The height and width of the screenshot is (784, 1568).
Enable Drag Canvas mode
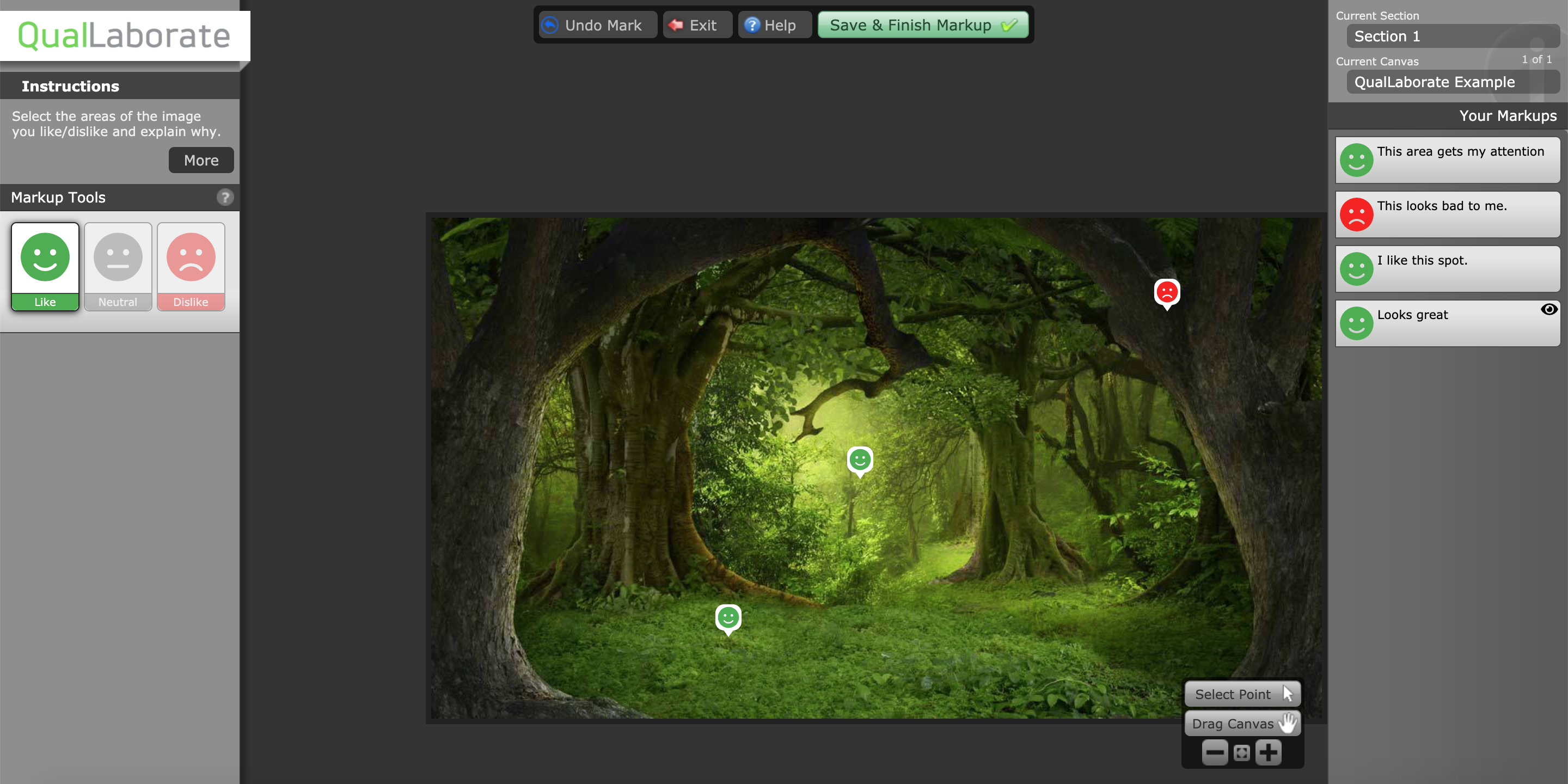coord(1242,723)
